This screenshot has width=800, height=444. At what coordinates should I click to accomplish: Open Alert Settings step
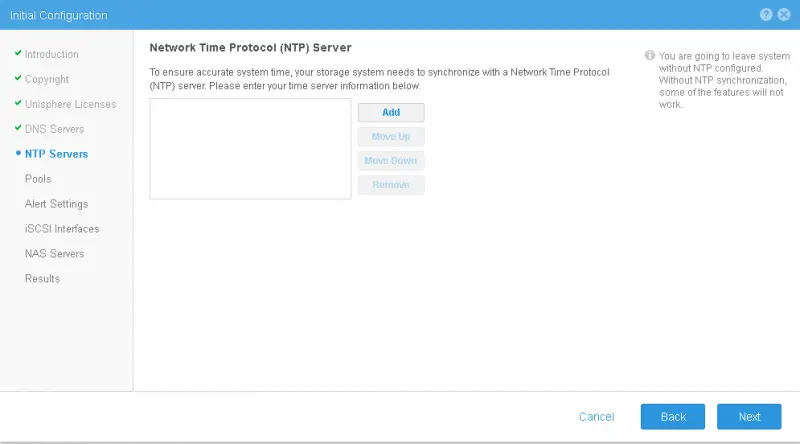56,204
